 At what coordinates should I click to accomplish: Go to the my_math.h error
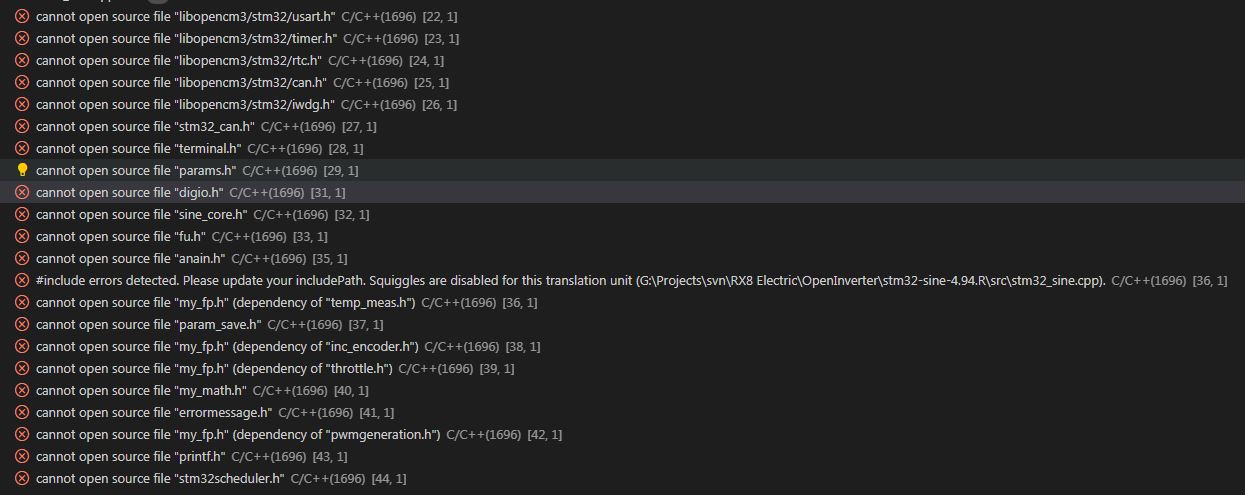coord(140,390)
